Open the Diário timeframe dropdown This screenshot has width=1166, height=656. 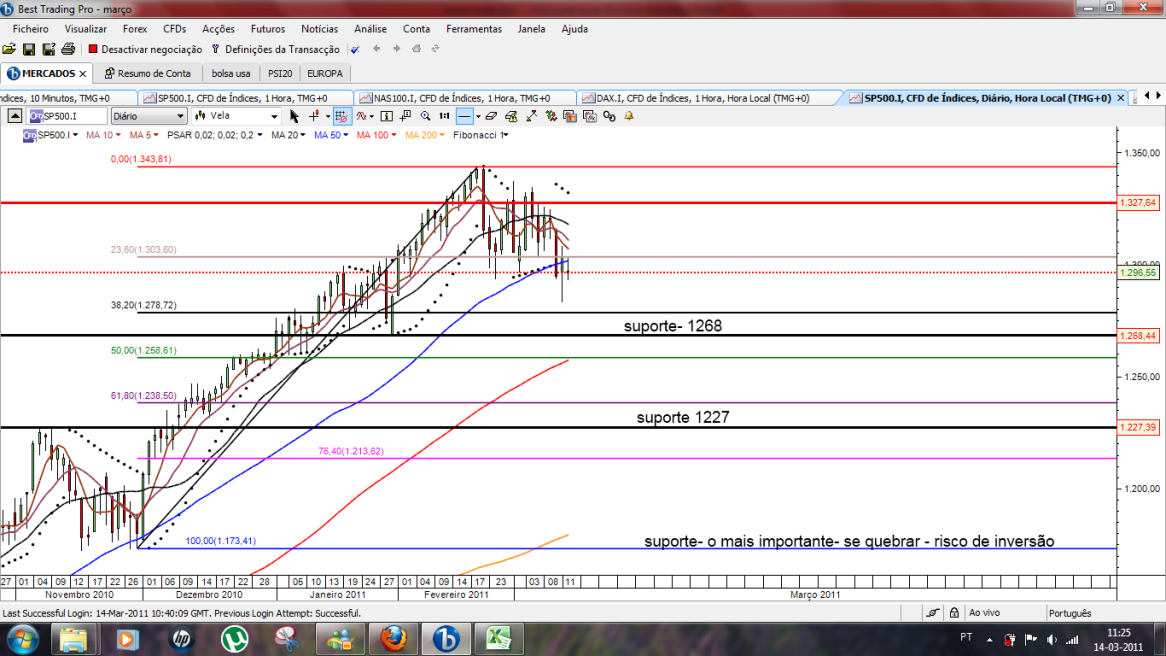coord(149,116)
